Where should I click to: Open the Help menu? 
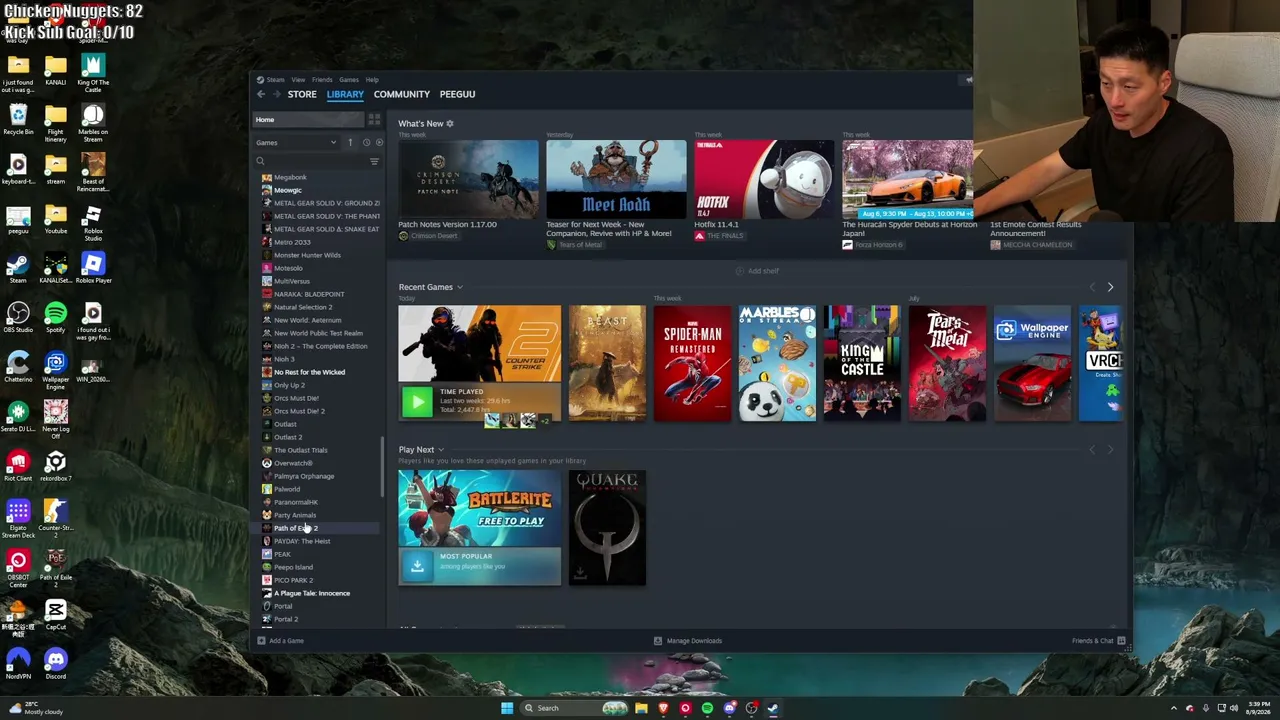pos(372,80)
